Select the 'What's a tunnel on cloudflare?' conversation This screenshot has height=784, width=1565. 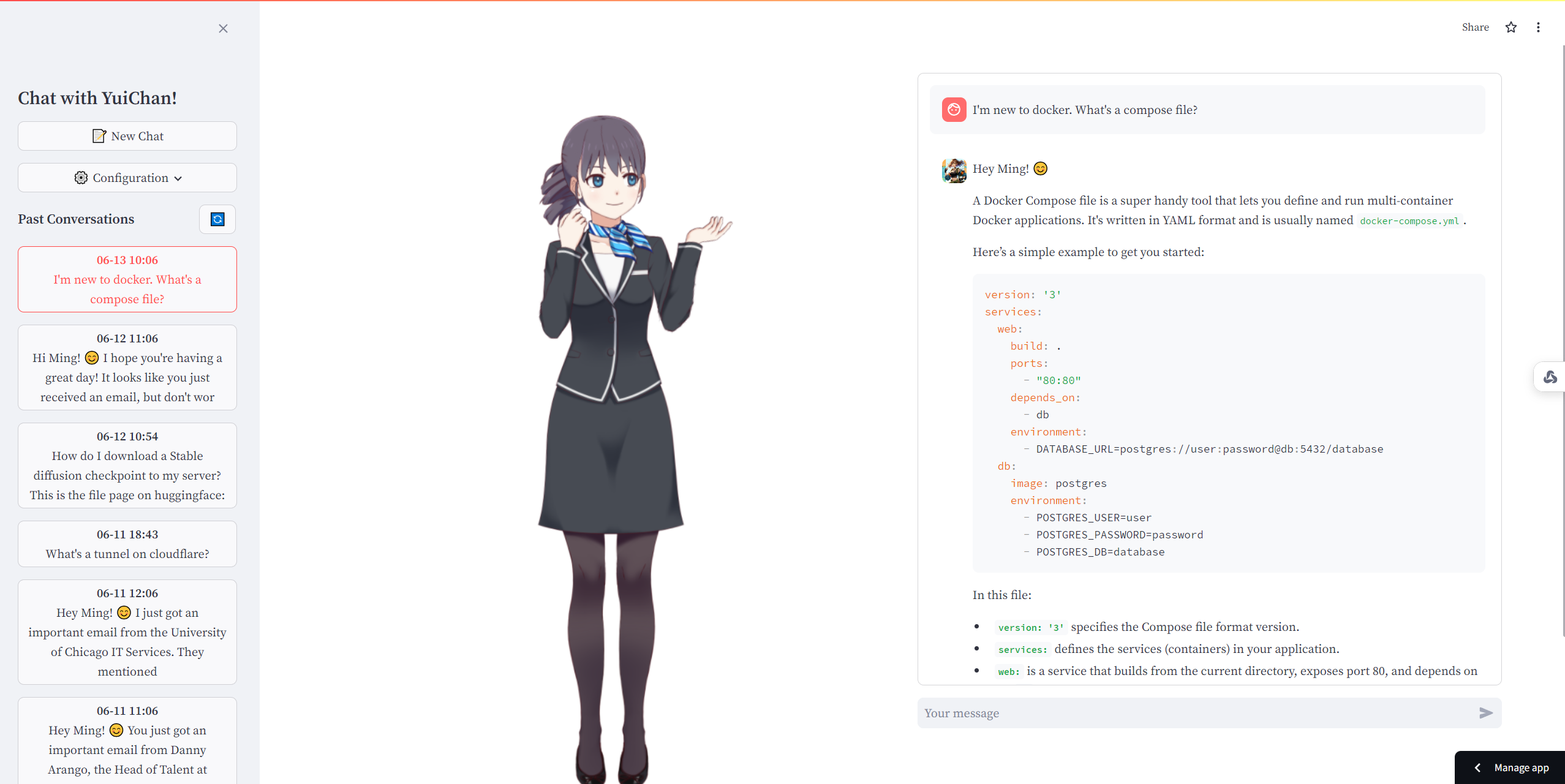(x=127, y=553)
